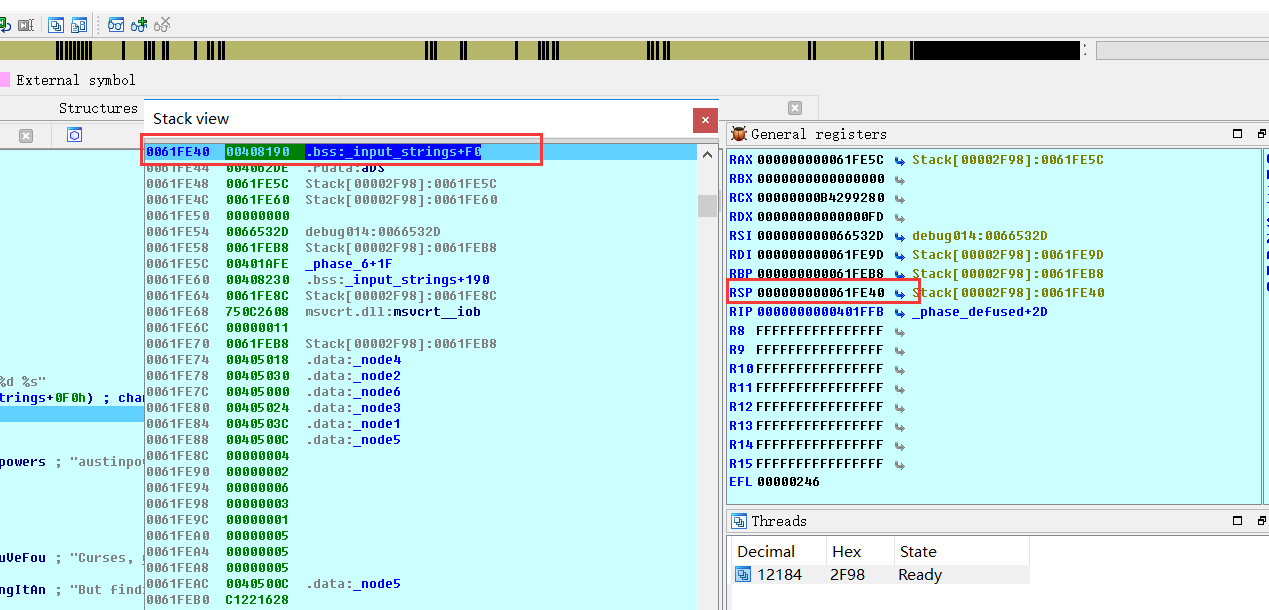Select stack row 0061FE80 _node3
Viewport: 1269px width, 610px height.
click(x=419, y=408)
